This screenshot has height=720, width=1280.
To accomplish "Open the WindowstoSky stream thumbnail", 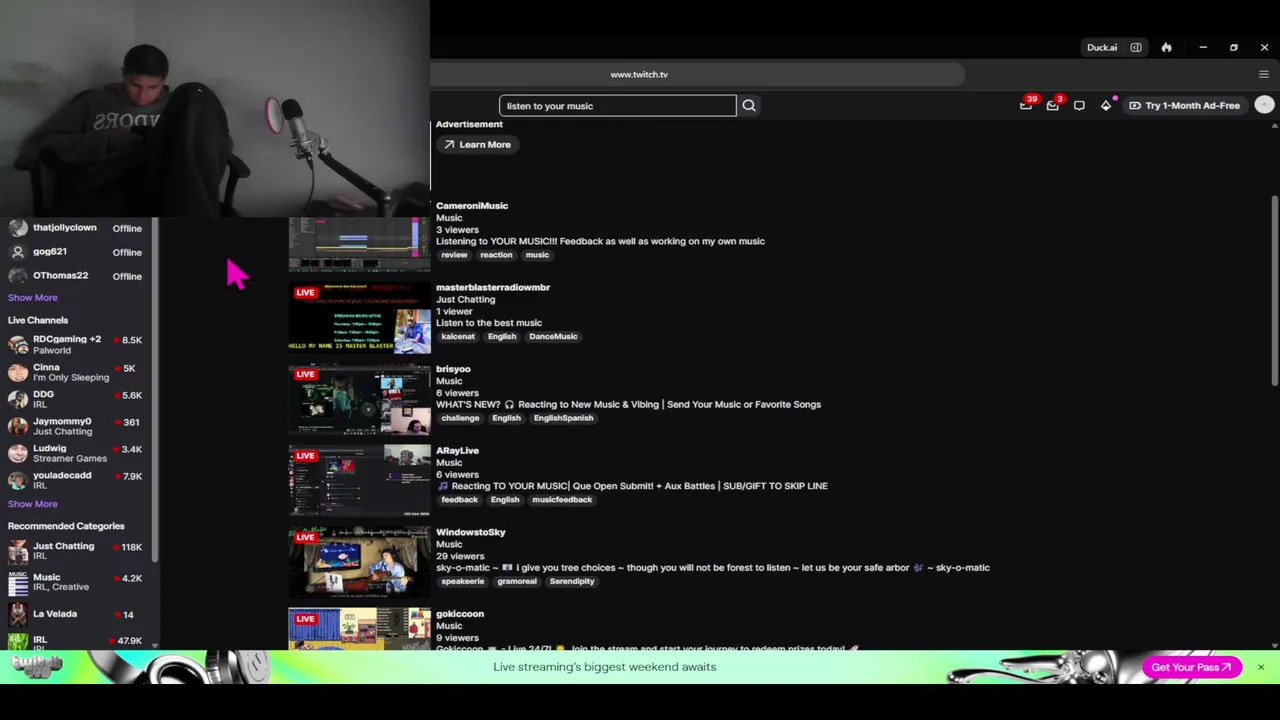I will [359, 563].
